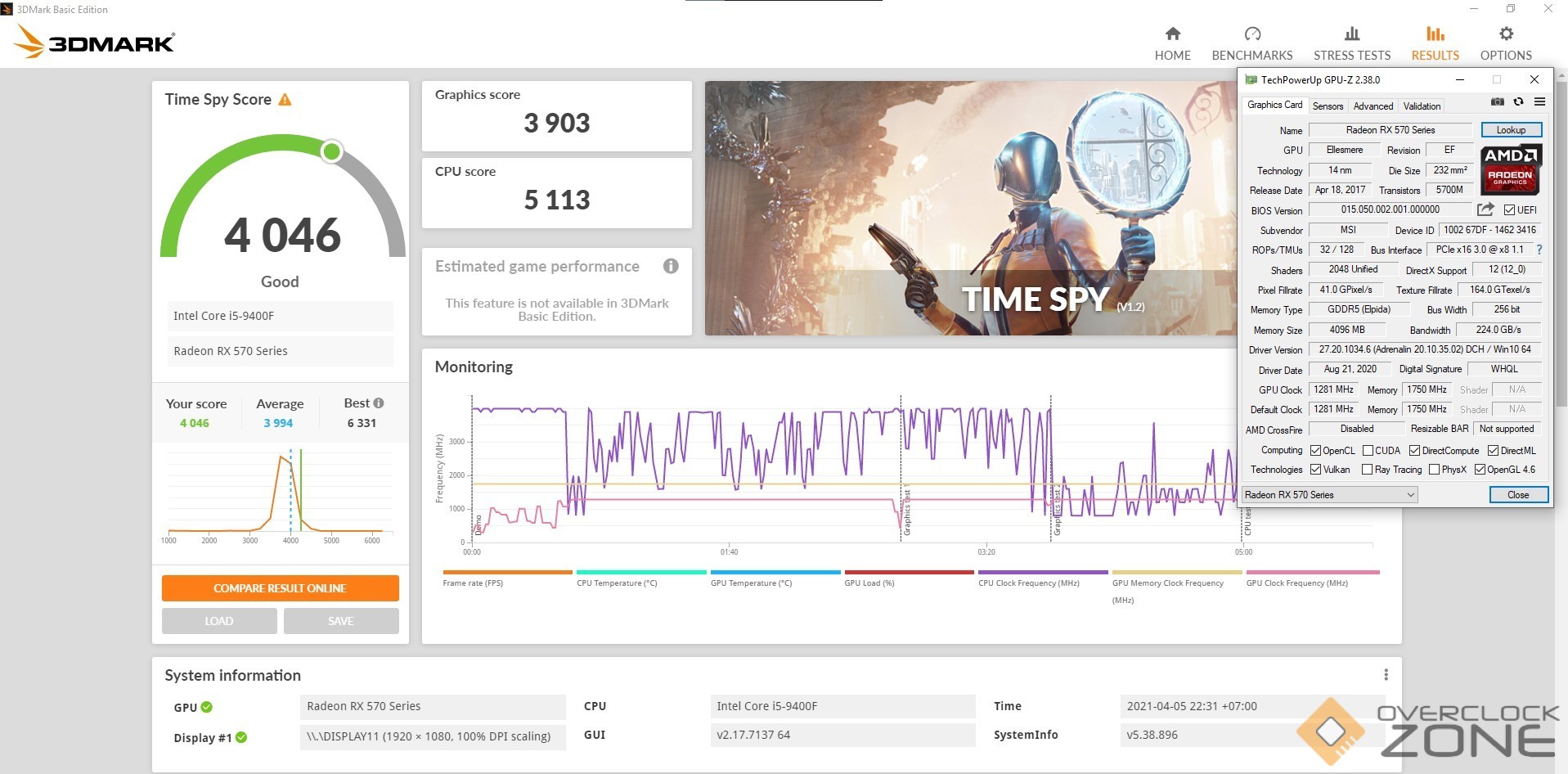The height and width of the screenshot is (774, 1568).
Task: Click the estimated game performance info icon
Action: click(671, 266)
